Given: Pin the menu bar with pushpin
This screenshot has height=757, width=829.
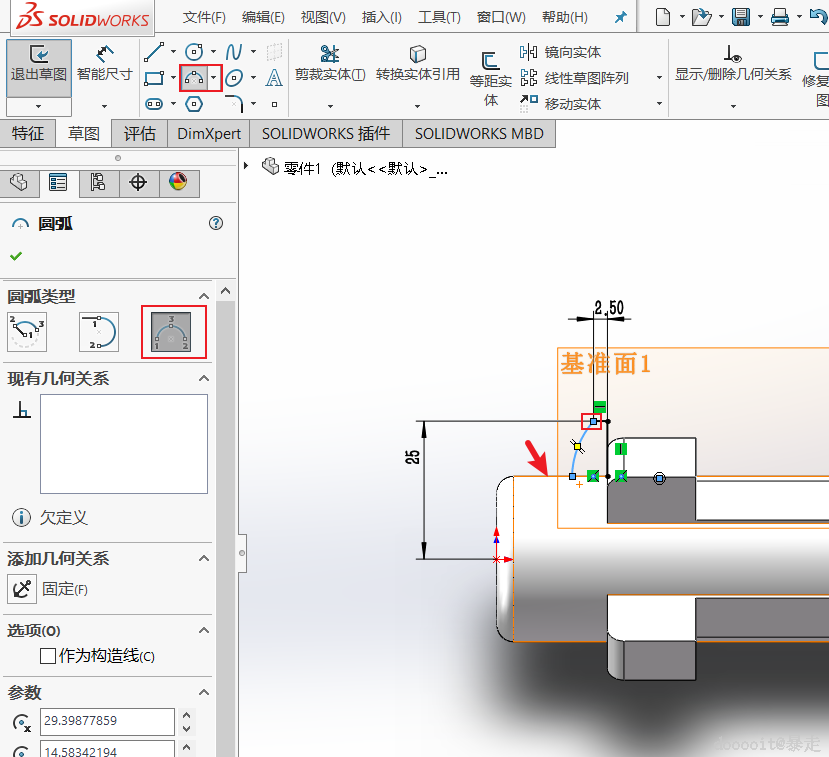Looking at the screenshot, I should [x=621, y=17].
